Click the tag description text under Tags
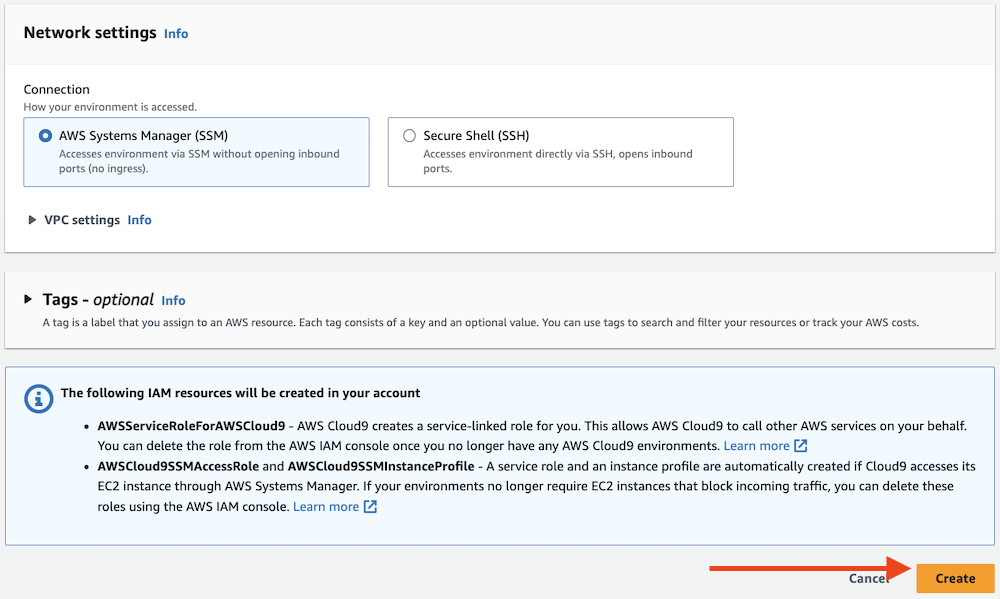 click(x=481, y=323)
